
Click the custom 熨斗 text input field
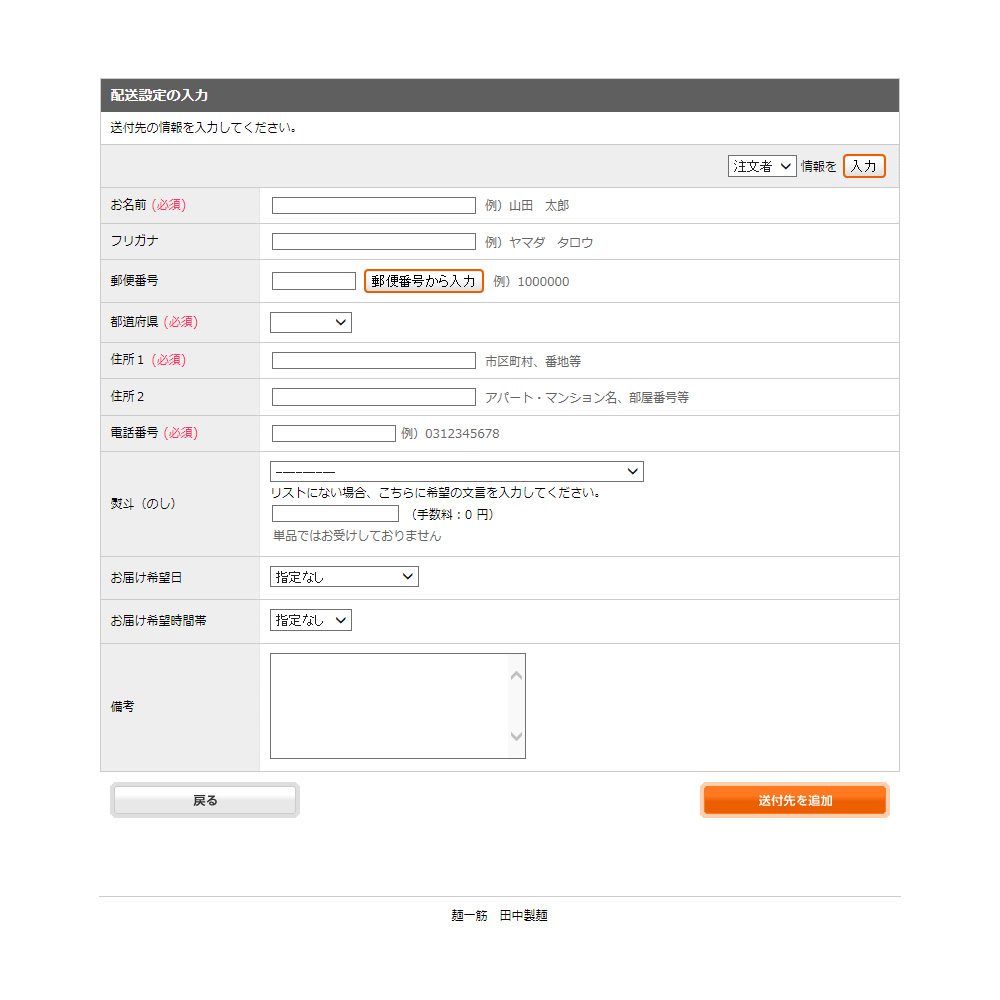[x=335, y=514]
